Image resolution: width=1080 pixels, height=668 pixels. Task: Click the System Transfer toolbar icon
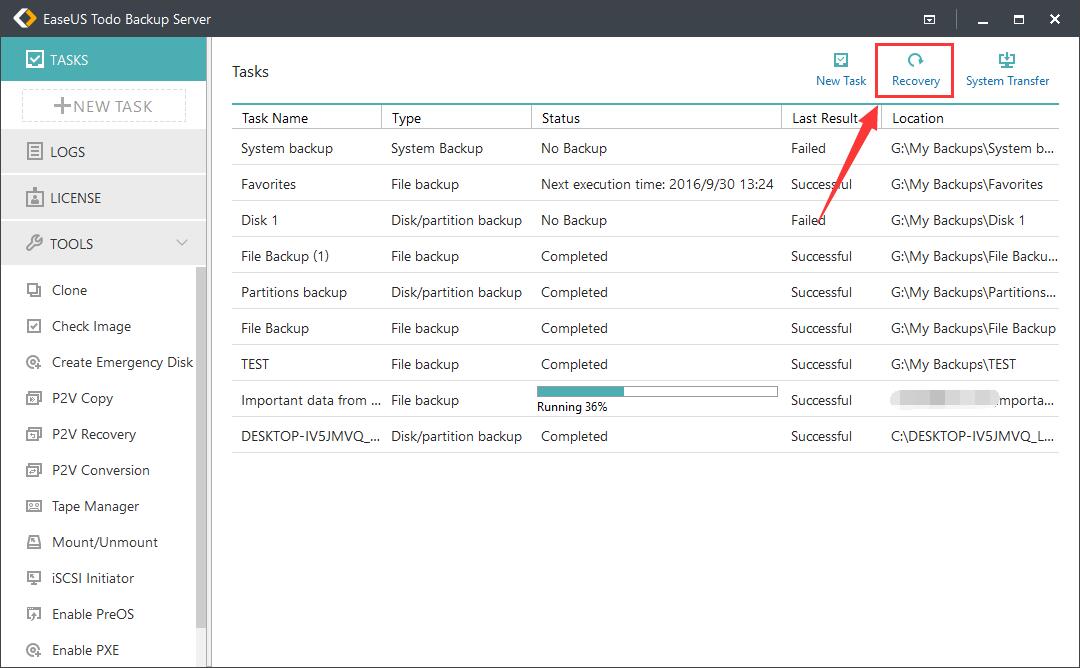[x=1007, y=60]
